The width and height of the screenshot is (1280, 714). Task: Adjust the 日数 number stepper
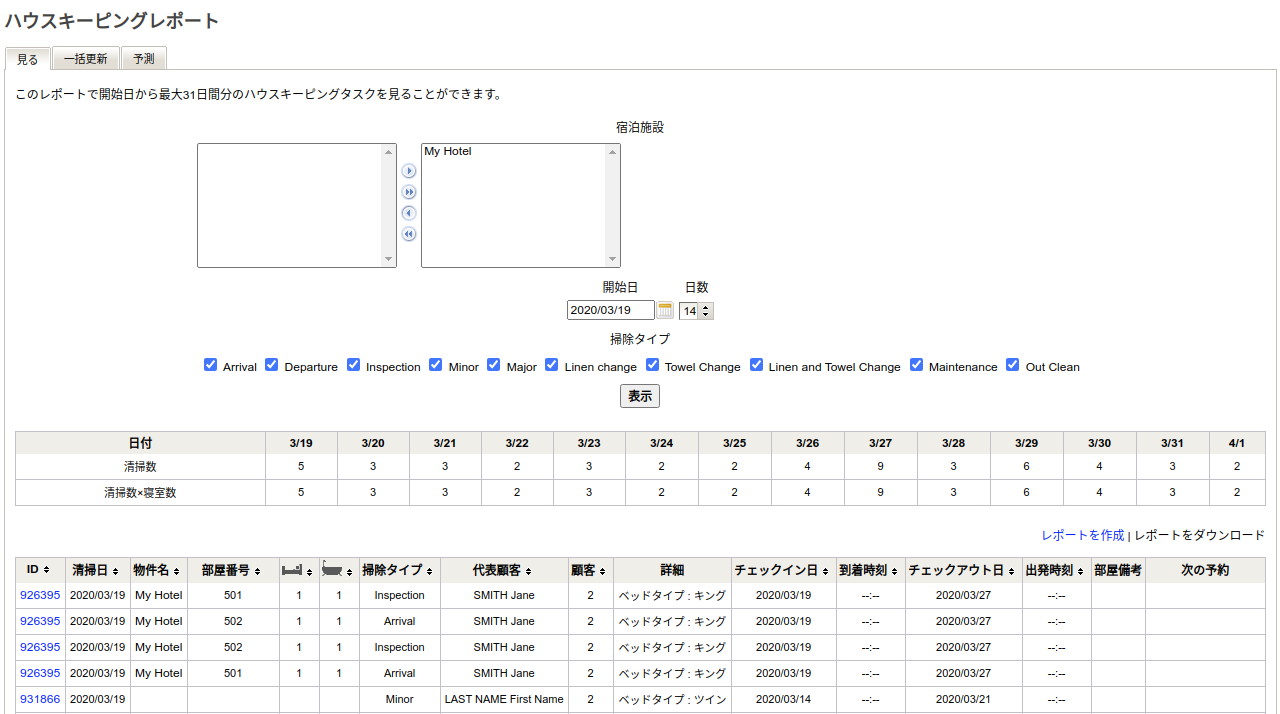point(706,311)
